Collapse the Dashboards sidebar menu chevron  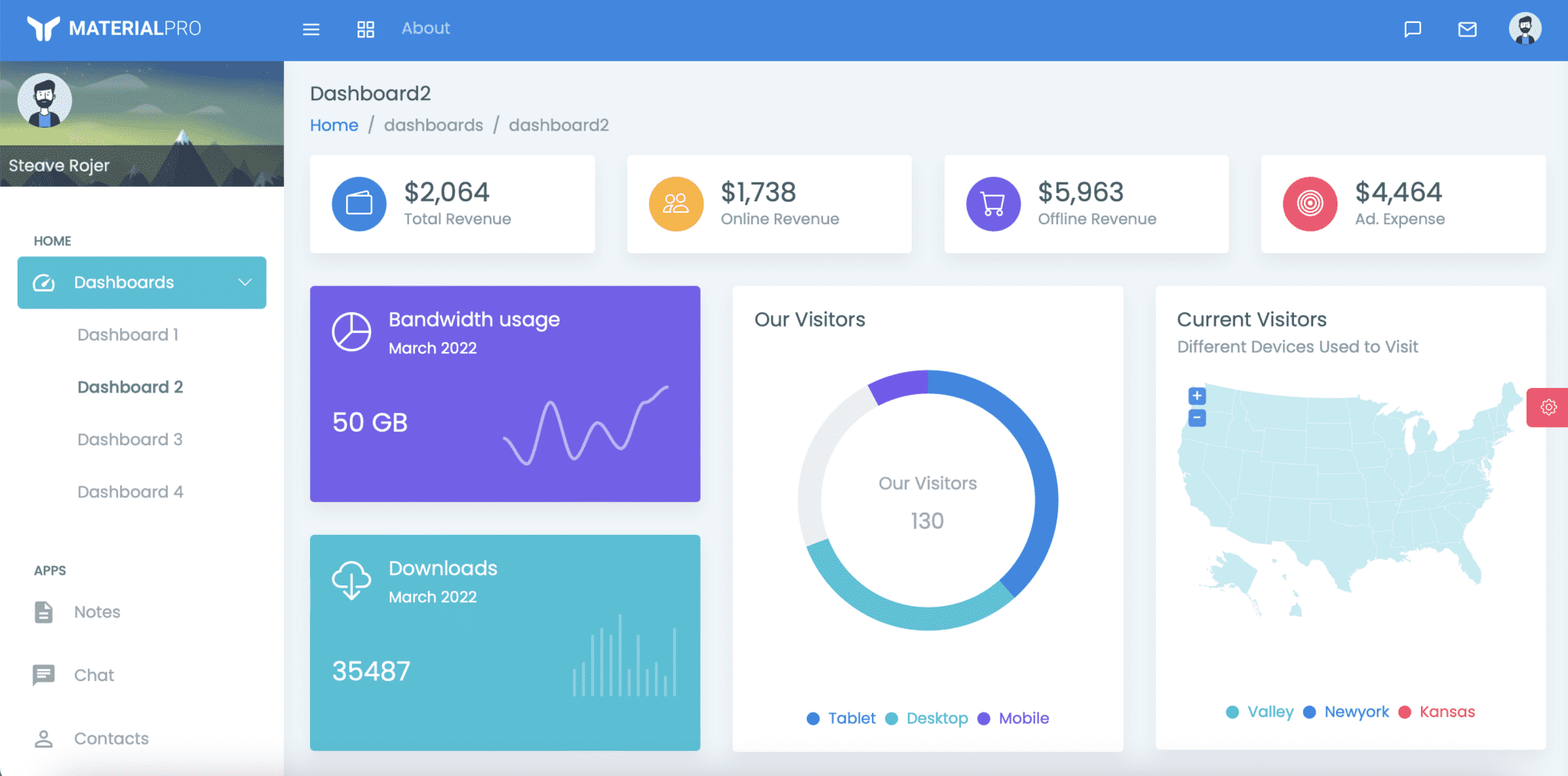point(245,282)
